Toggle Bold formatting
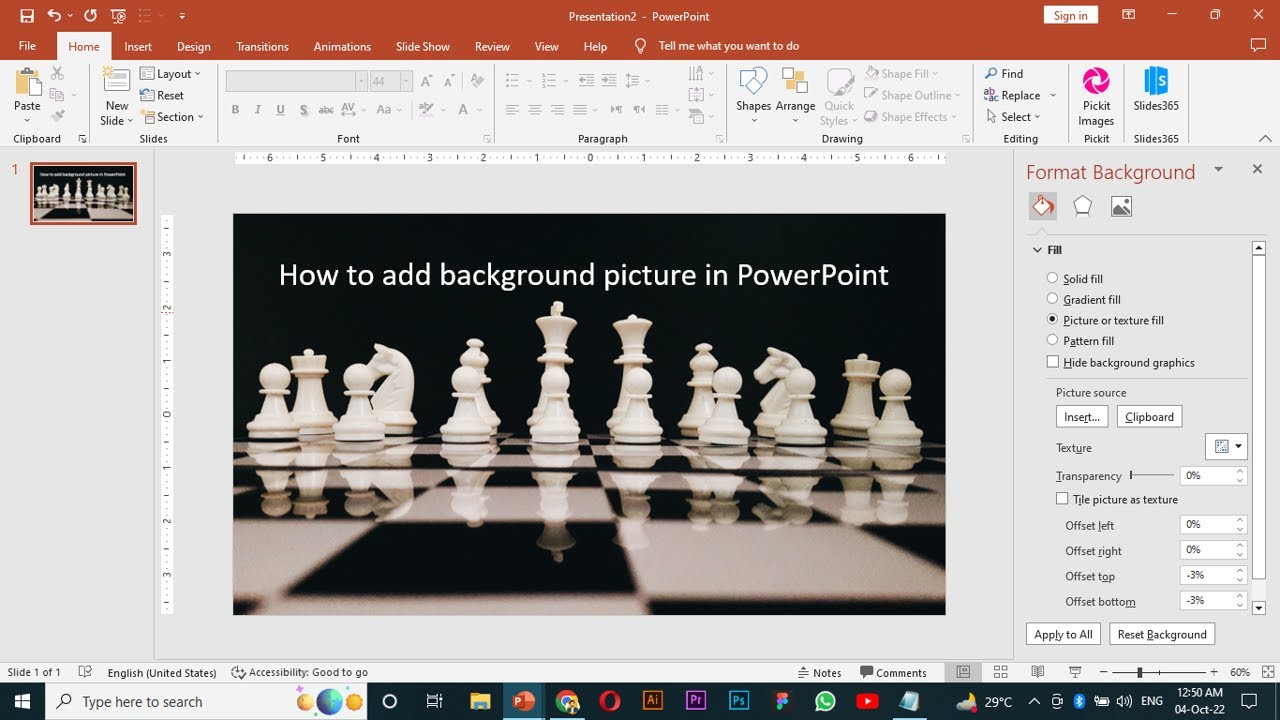The height and width of the screenshot is (720, 1280). 235,110
